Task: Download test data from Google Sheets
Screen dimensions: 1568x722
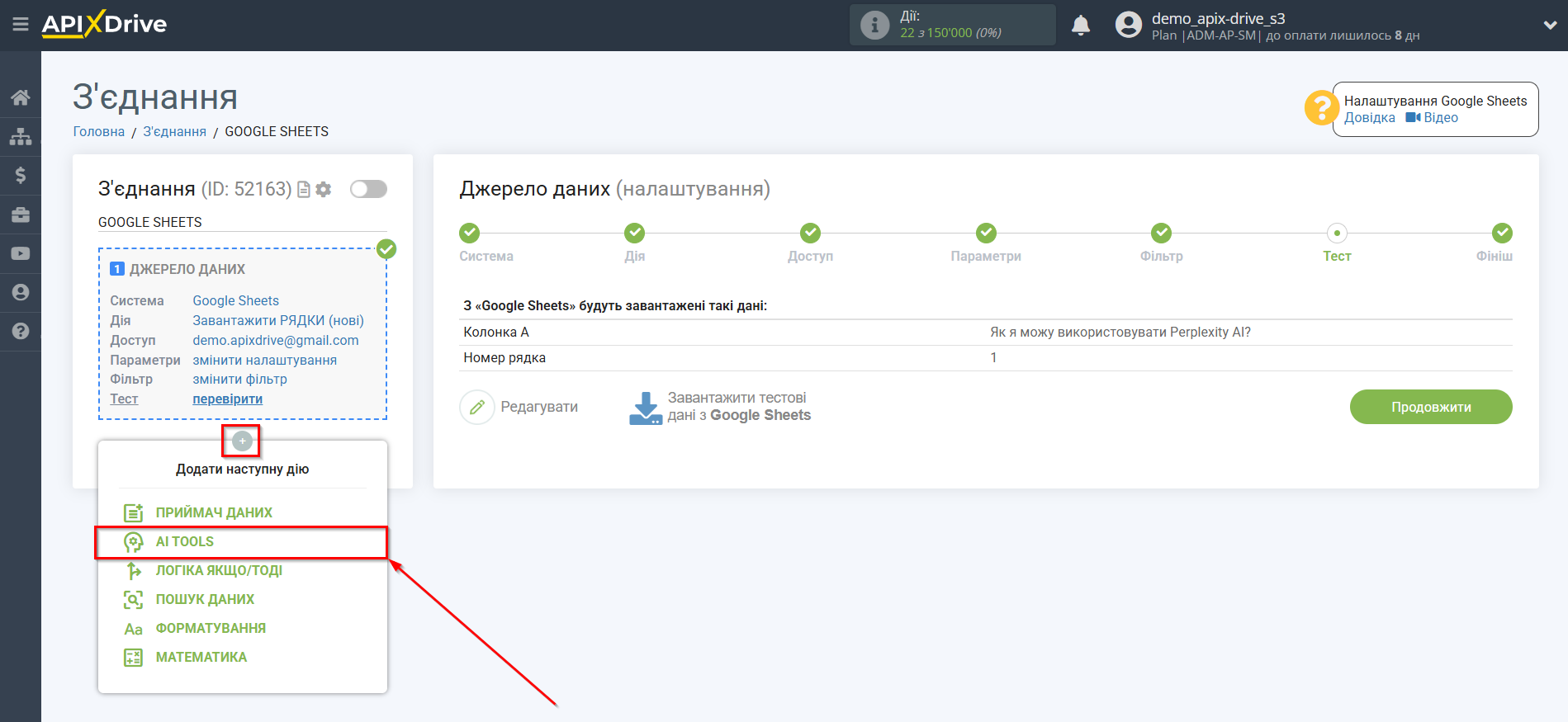Action: [720, 407]
